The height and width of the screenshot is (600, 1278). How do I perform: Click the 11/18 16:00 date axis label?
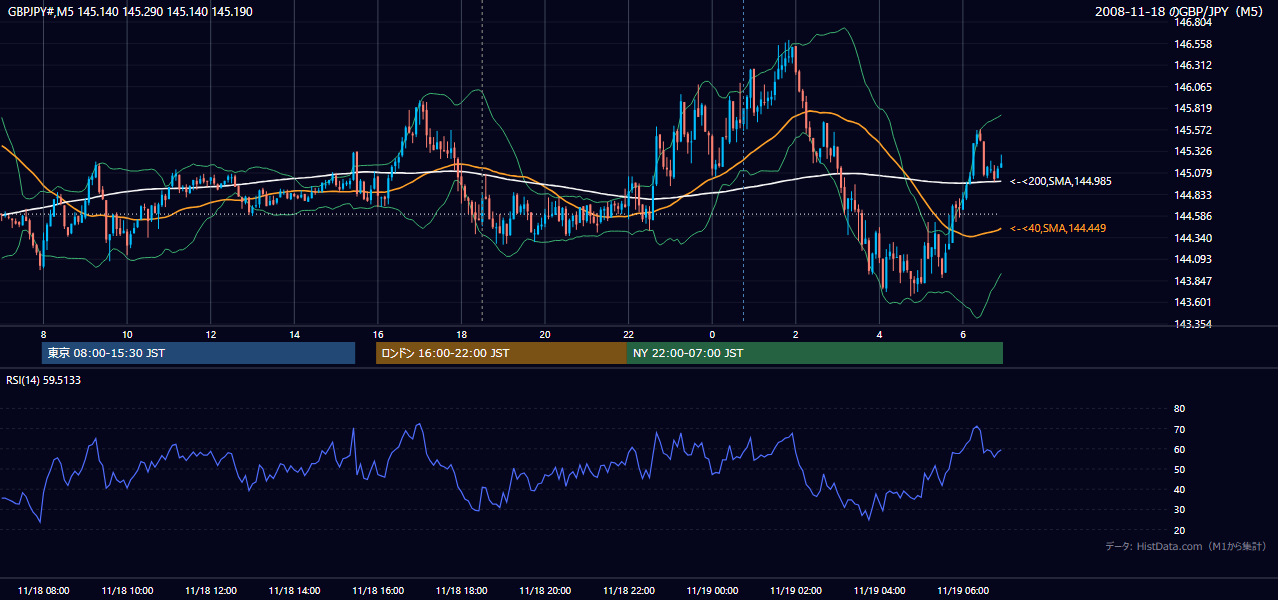click(378, 591)
